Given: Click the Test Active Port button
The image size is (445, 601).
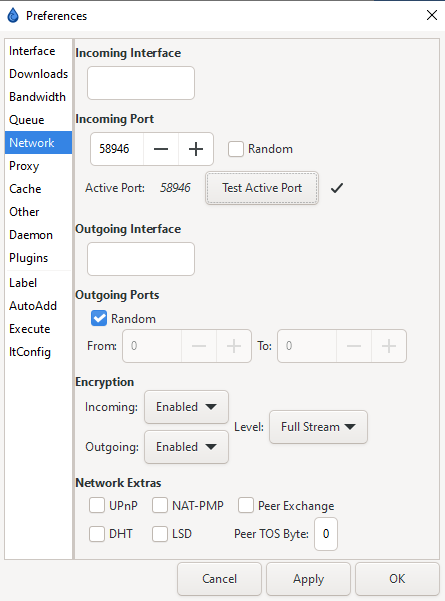Looking at the screenshot, I should coord(262,188).
